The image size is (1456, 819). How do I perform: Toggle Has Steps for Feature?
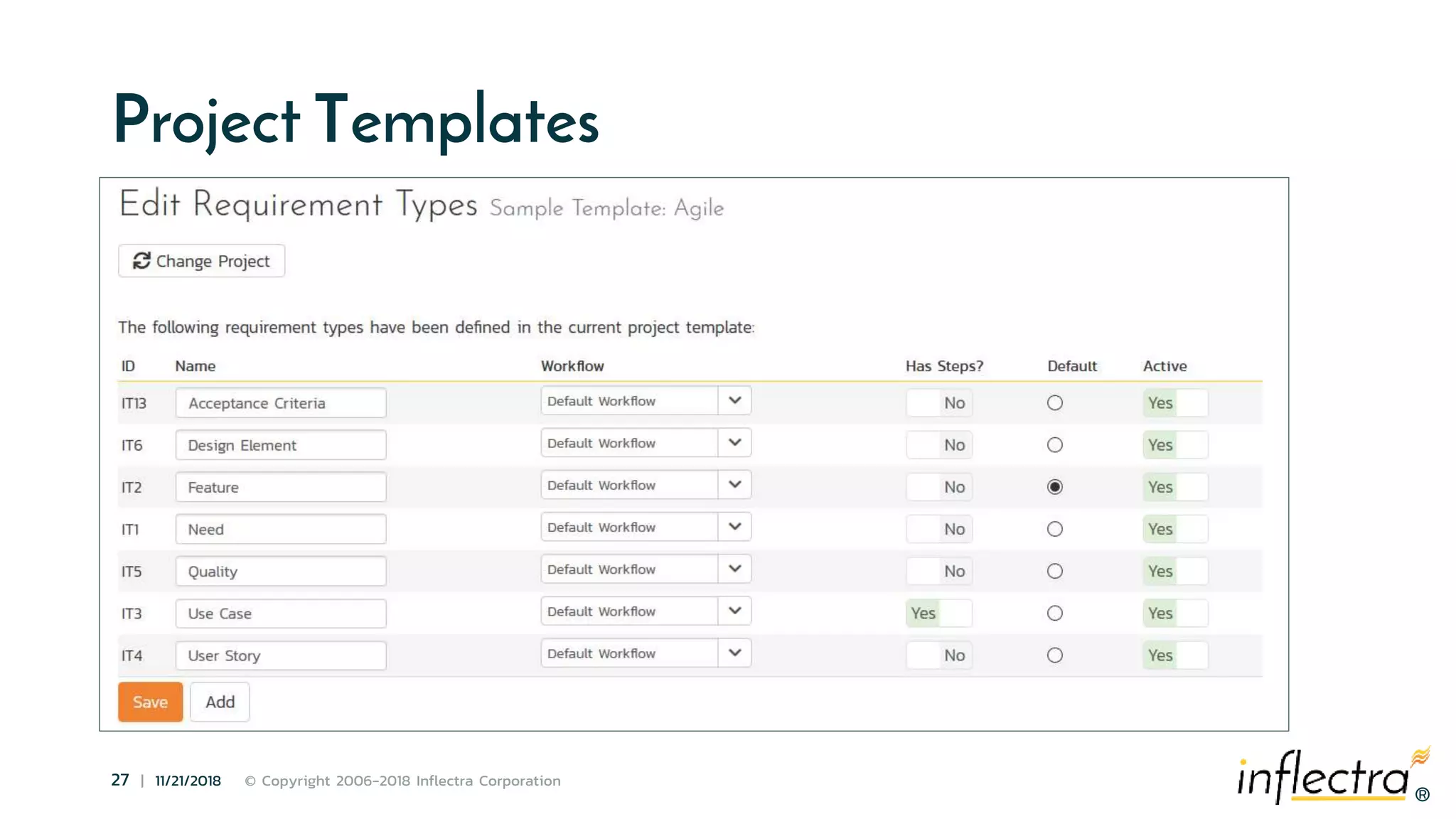pos(938,487)
